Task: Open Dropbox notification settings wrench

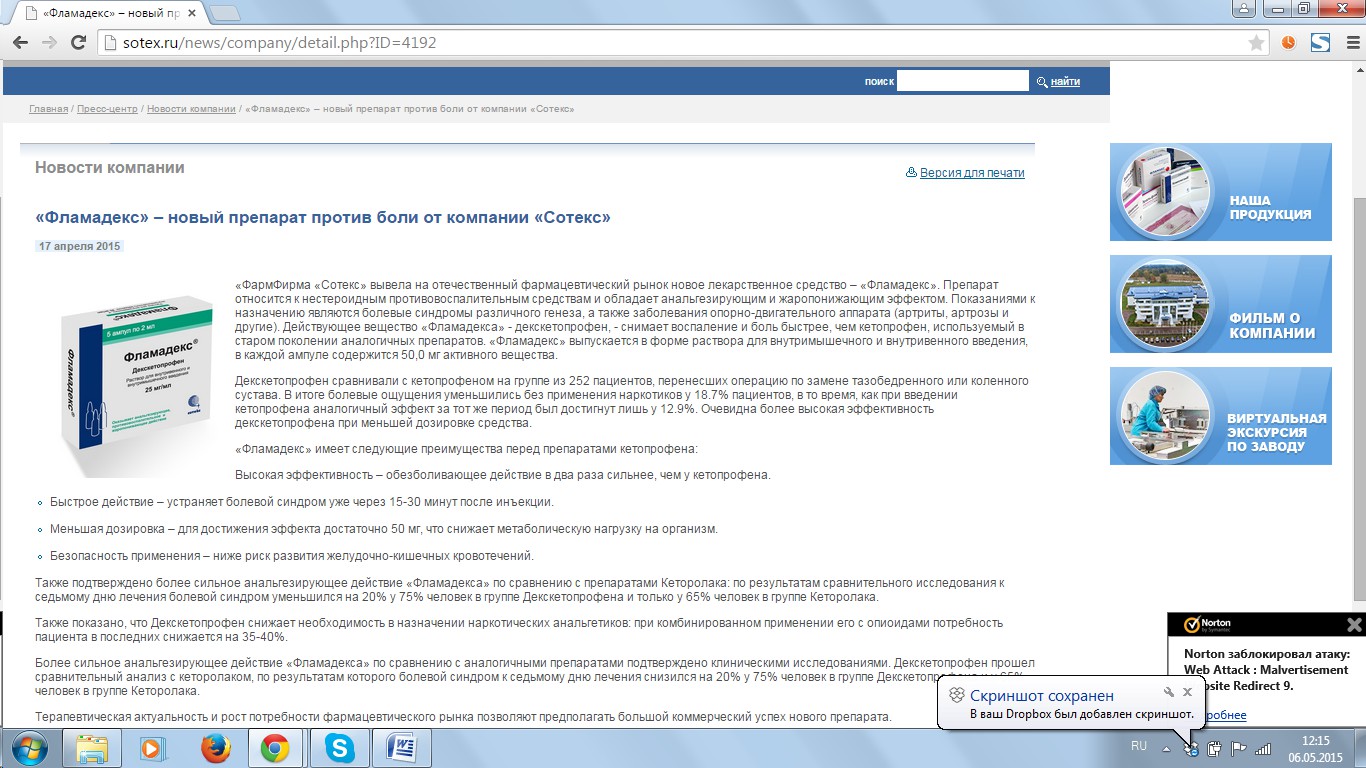Action: click(1168, 692)
